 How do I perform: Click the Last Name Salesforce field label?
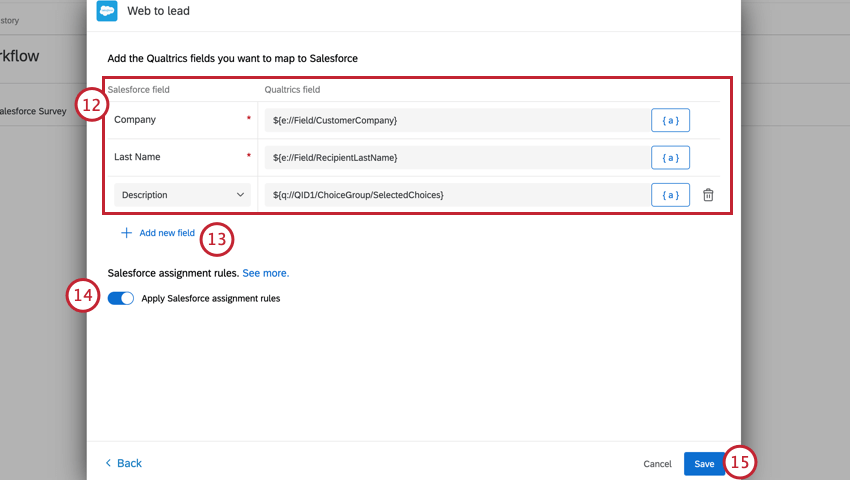coord(137,157)
